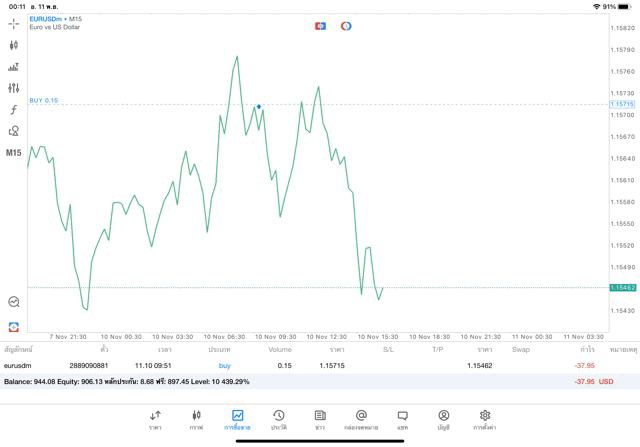Sort positions by Volume column header
Screen dimensions: 640x447
tap(280, 350)
